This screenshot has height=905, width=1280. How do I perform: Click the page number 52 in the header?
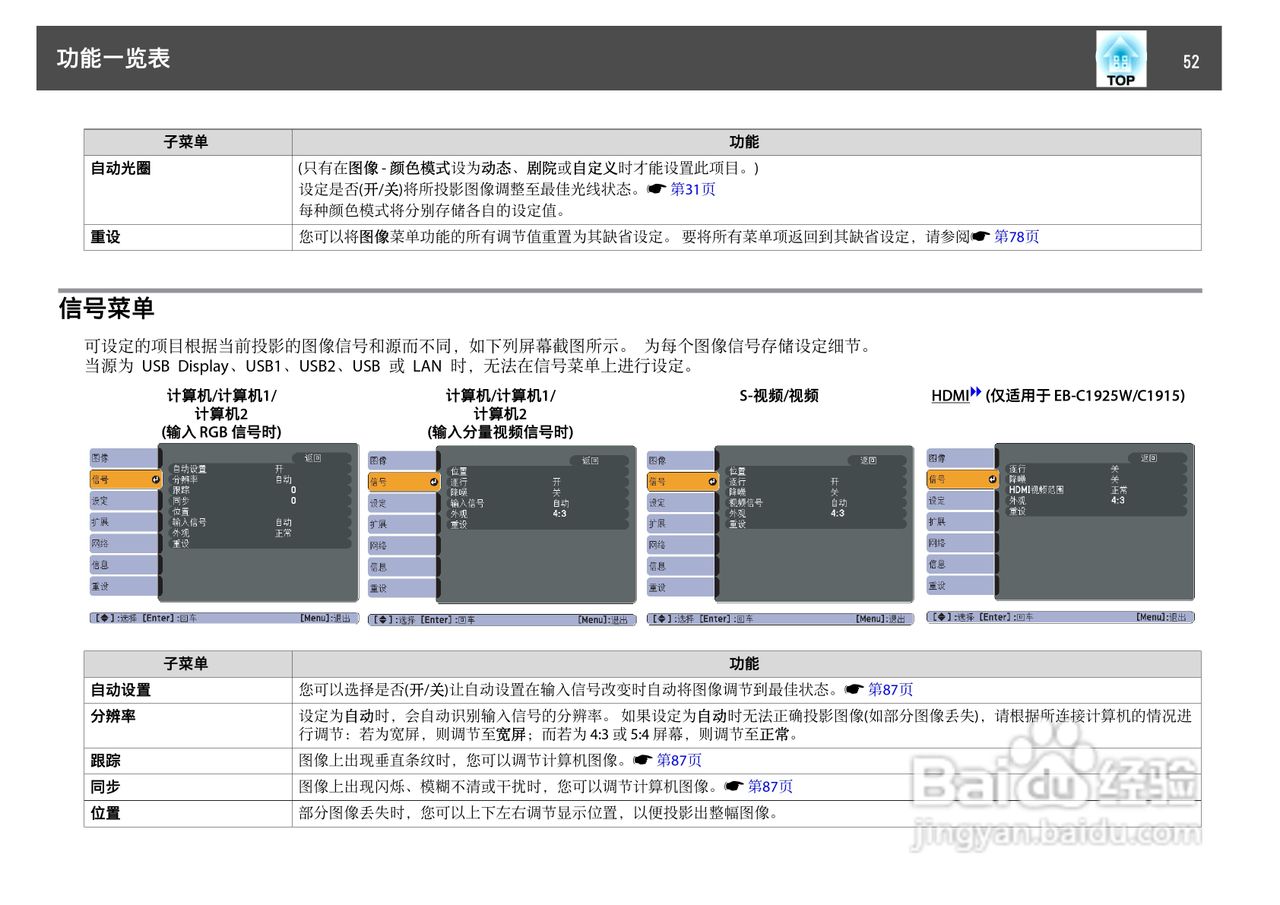coord(1192,59)
